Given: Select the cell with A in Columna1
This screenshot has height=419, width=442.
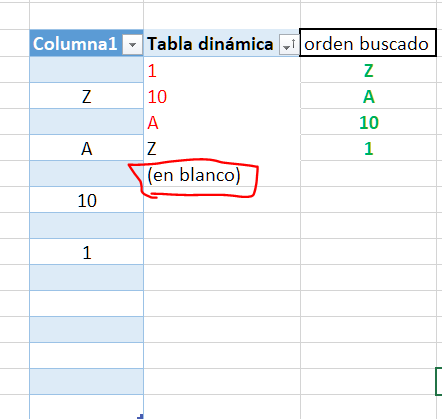Looking at the screenshot, I should 86,148.
